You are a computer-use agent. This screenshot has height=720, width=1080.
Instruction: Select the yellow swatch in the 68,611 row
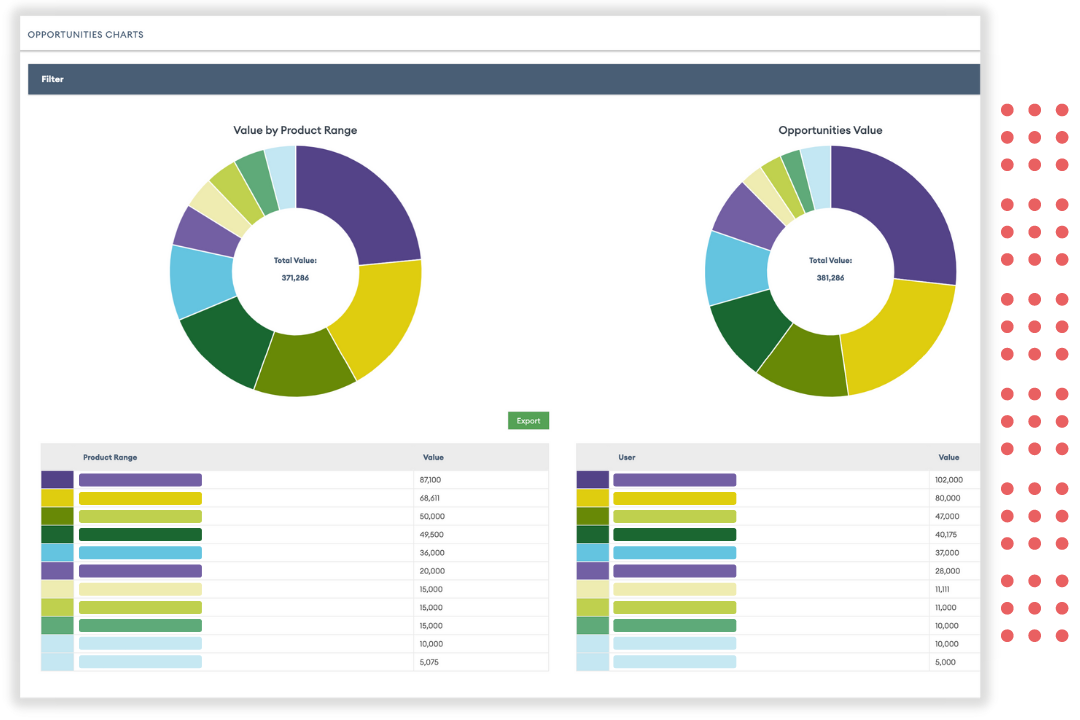[57, 498]
